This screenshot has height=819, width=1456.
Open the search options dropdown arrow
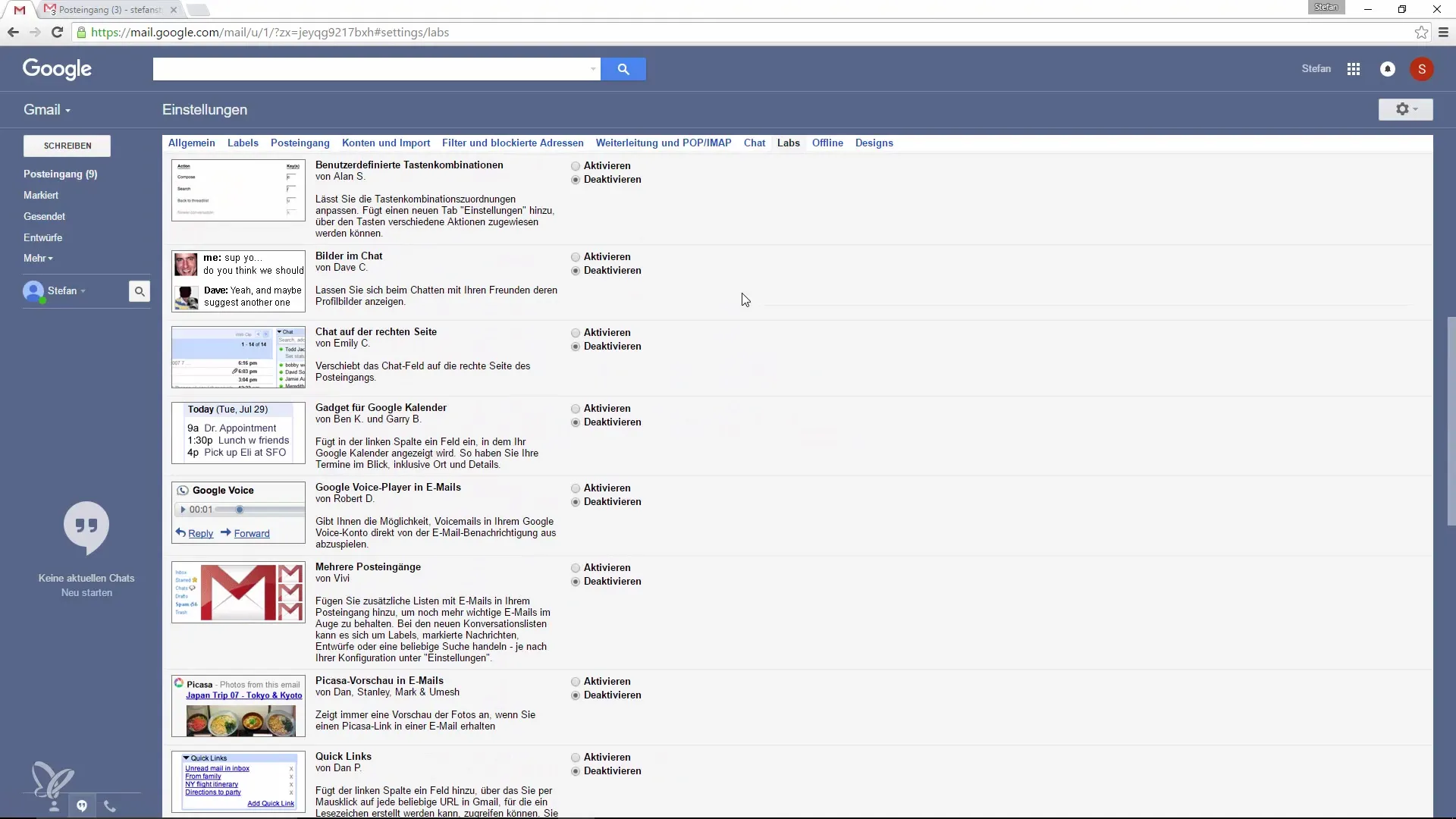593,69
